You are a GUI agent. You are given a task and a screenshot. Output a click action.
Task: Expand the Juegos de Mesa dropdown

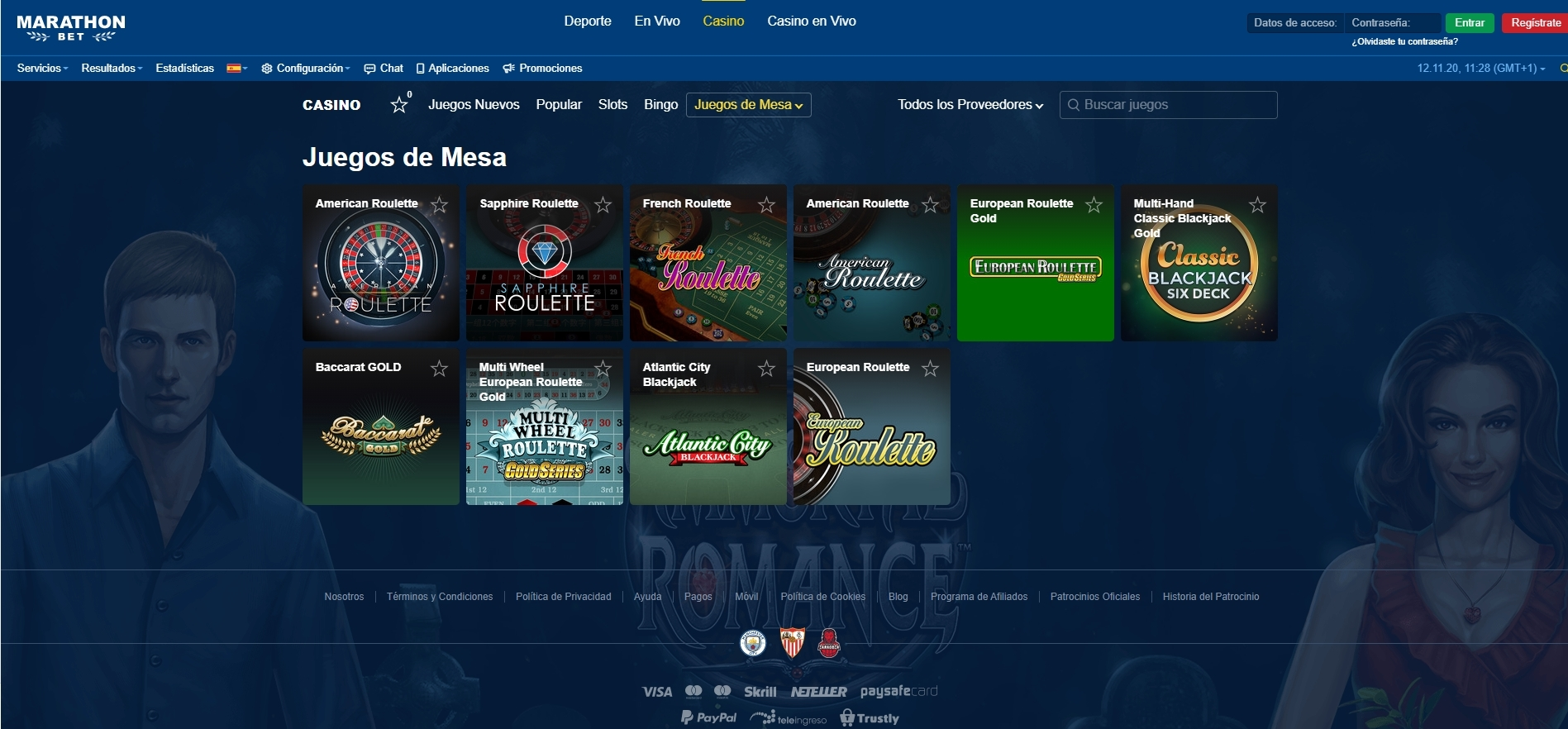(x=748, y=105)
